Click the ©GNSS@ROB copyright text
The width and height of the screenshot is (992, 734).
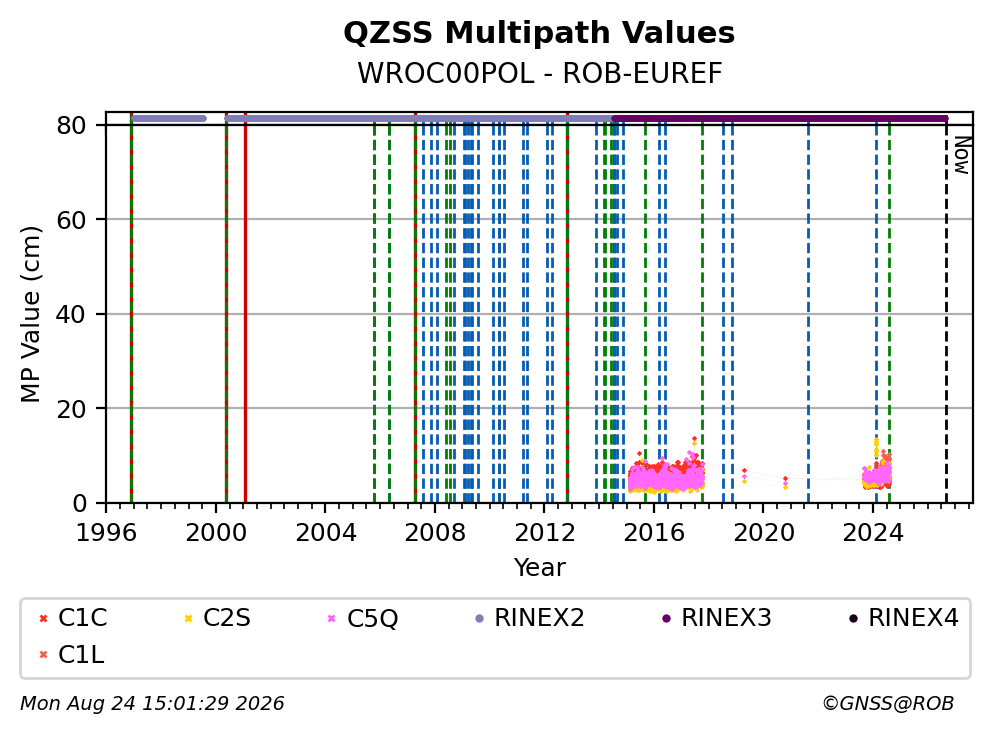point(888,704)
